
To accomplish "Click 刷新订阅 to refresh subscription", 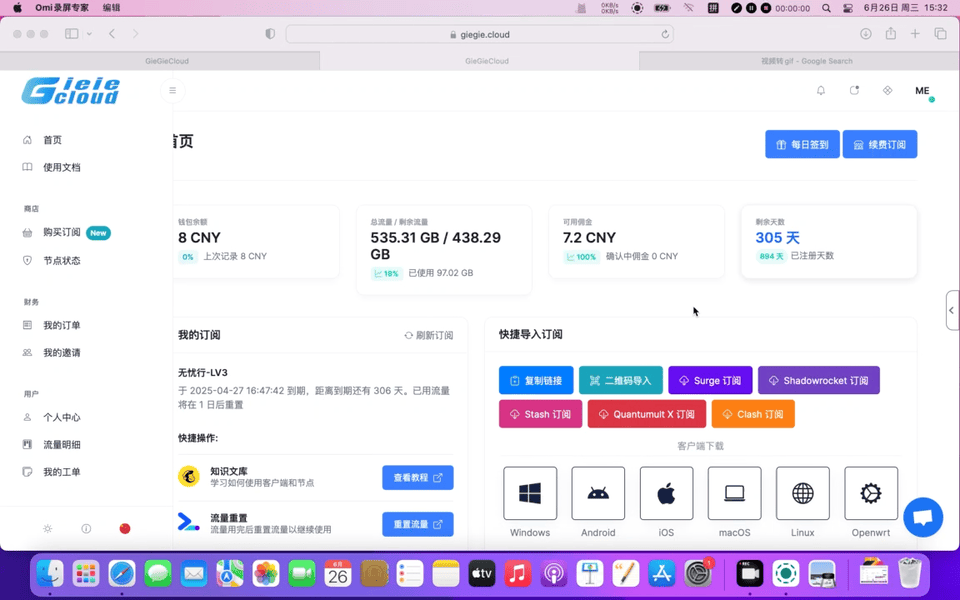I will pos(429,336).
